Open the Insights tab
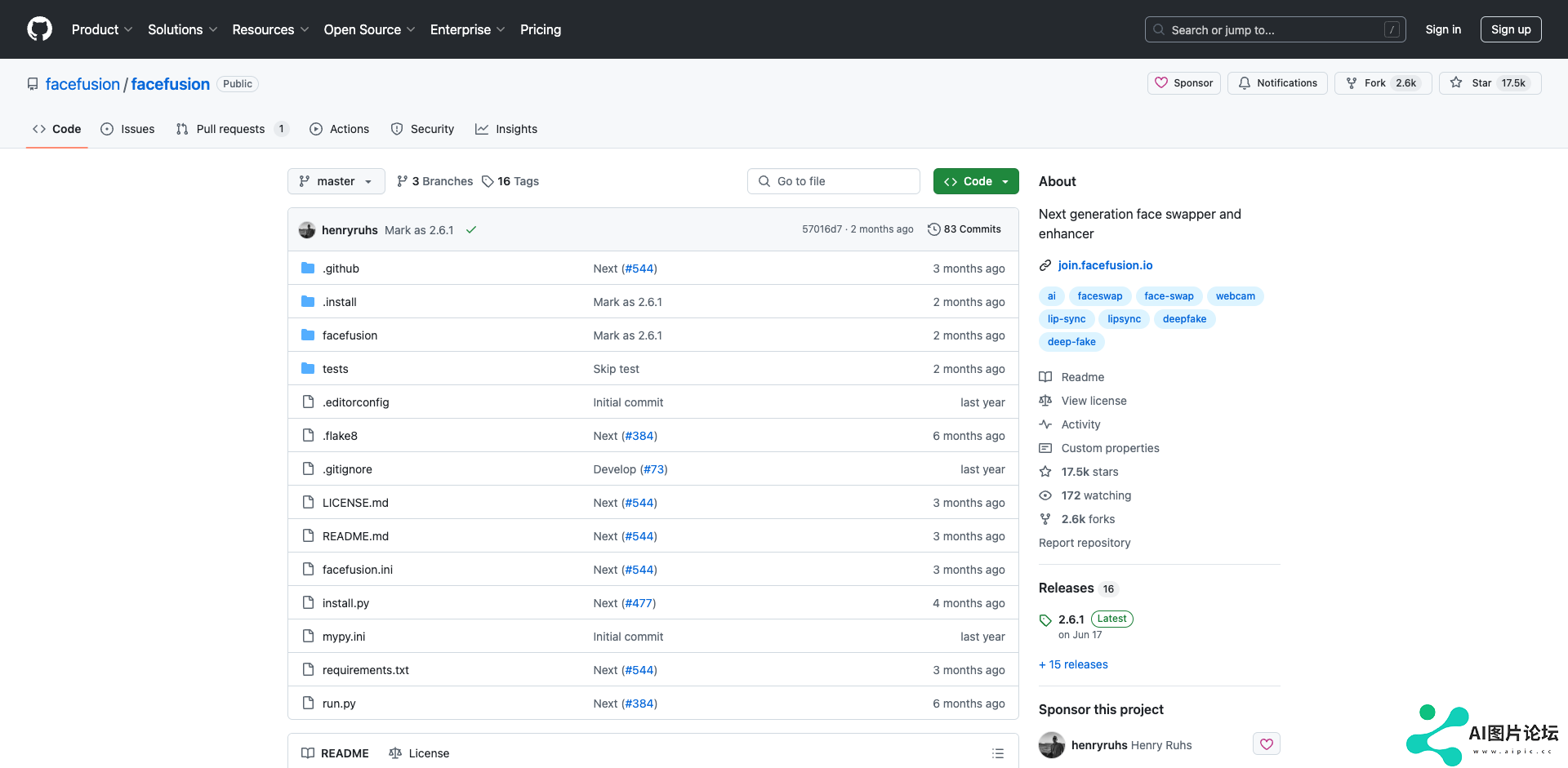Screen dimensions: 1568x768 tap(506, 129)
